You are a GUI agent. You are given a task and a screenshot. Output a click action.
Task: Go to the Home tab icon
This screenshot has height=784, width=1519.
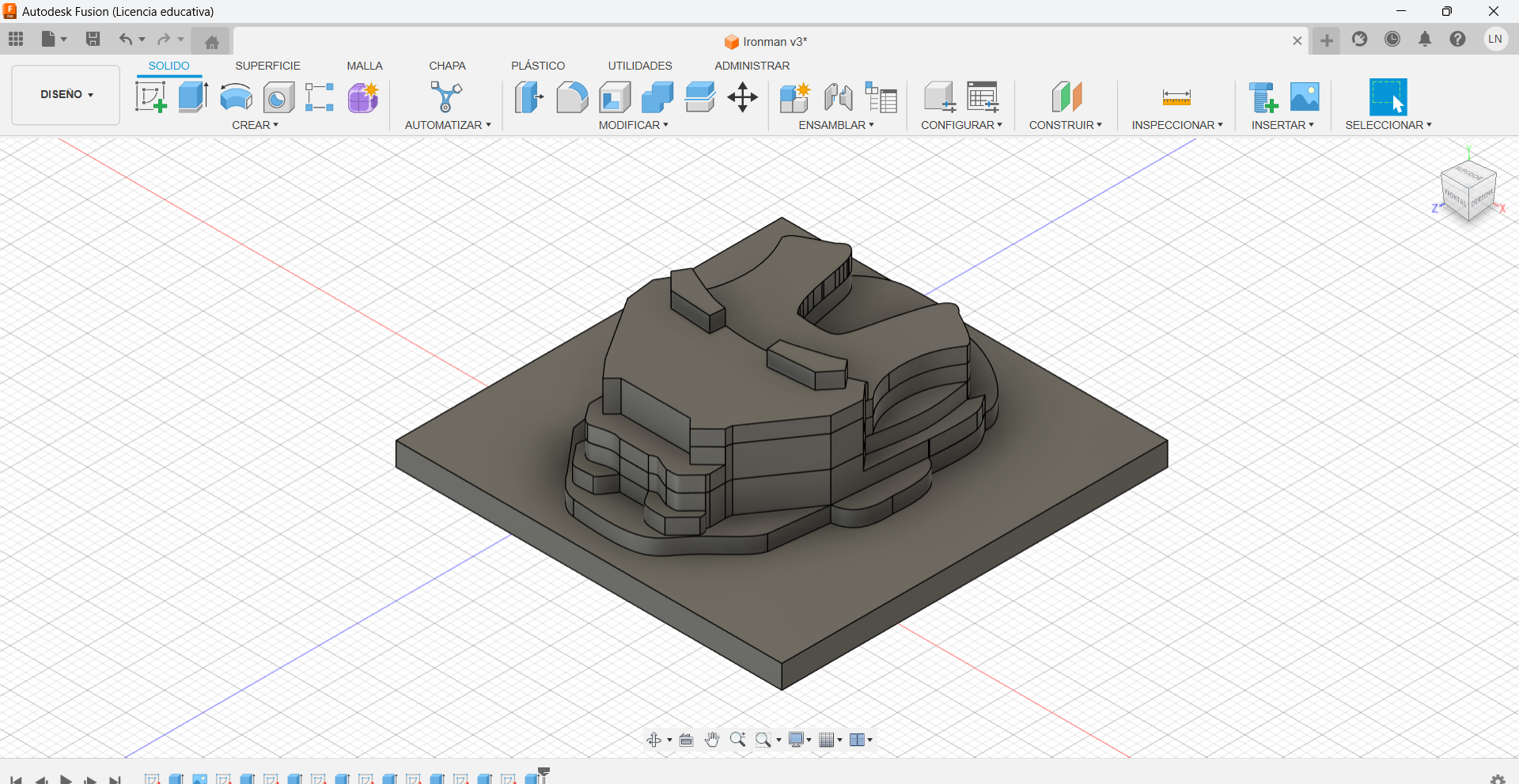click(x=211, y=42)
